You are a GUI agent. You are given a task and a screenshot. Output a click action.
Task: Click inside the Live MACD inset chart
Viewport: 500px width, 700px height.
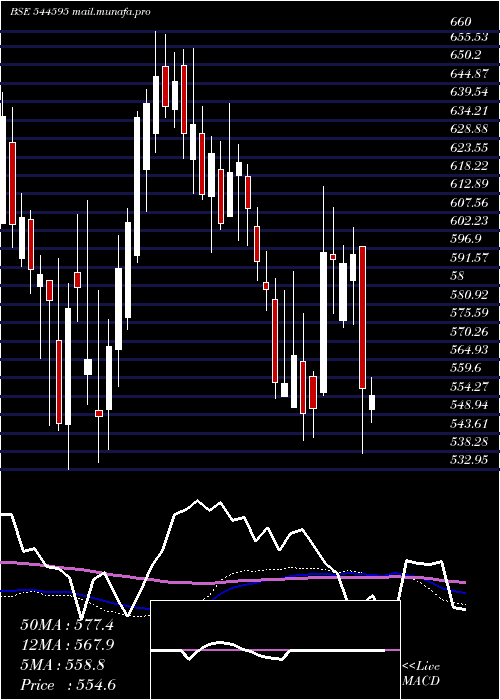(275, 650)
